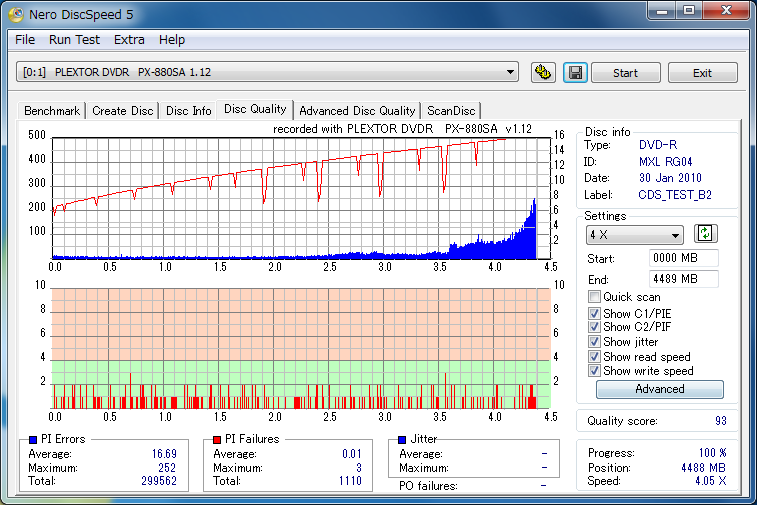Viewport: 757px width, 505px height.
Task: Open the Extra menu
Action: [129, 40]
